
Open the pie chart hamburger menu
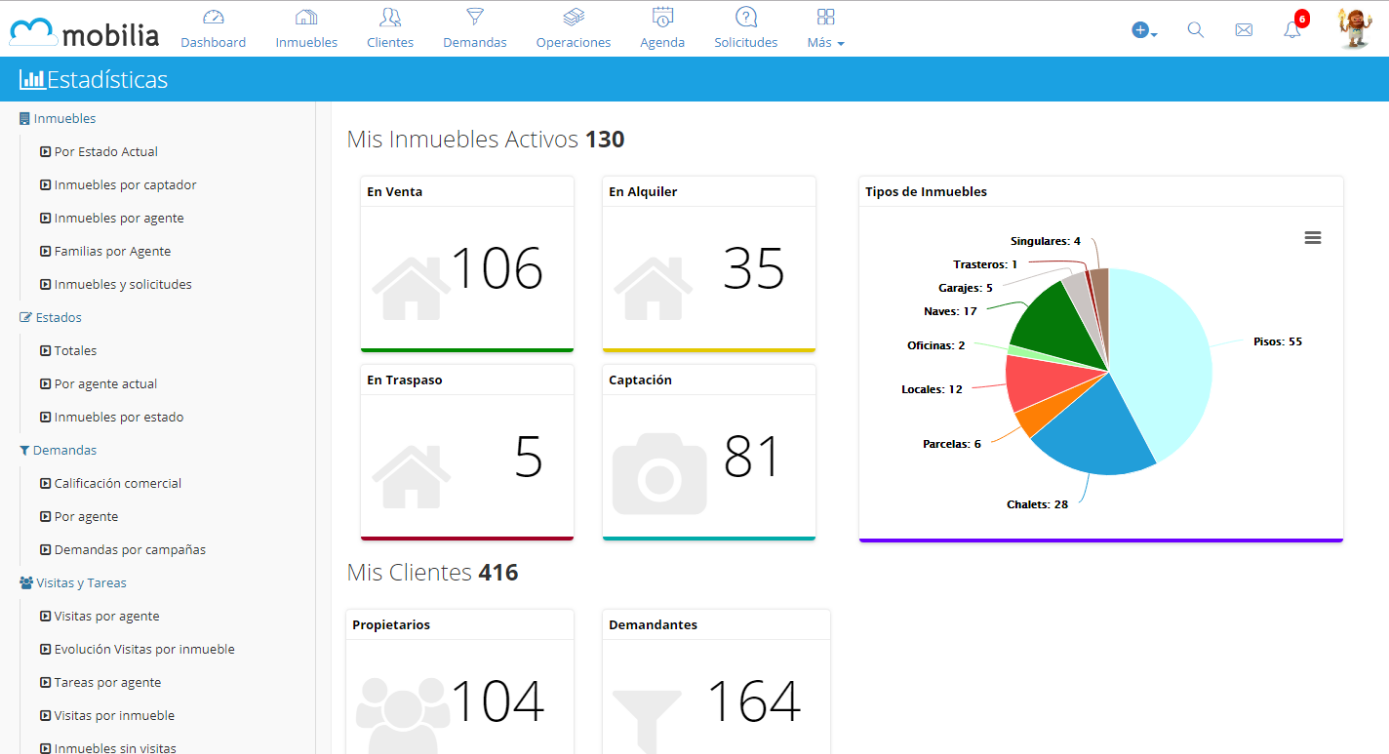point(1312,238)
